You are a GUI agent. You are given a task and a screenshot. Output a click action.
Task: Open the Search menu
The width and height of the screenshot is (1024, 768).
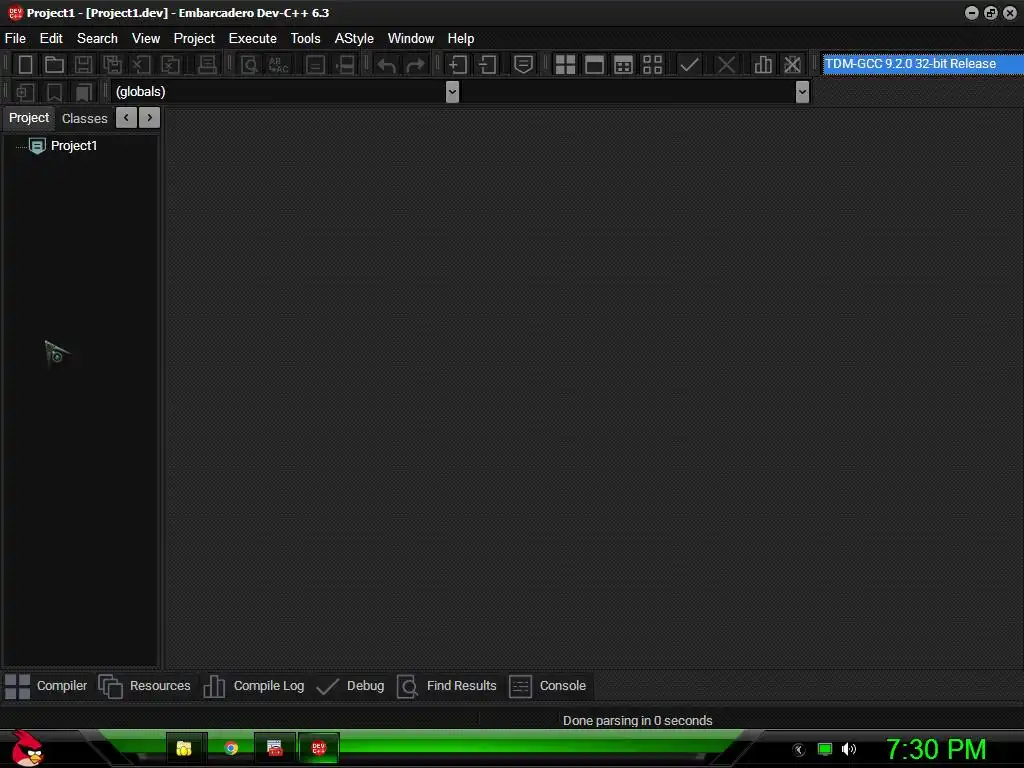pyautogui.click(x=97, y=39)
